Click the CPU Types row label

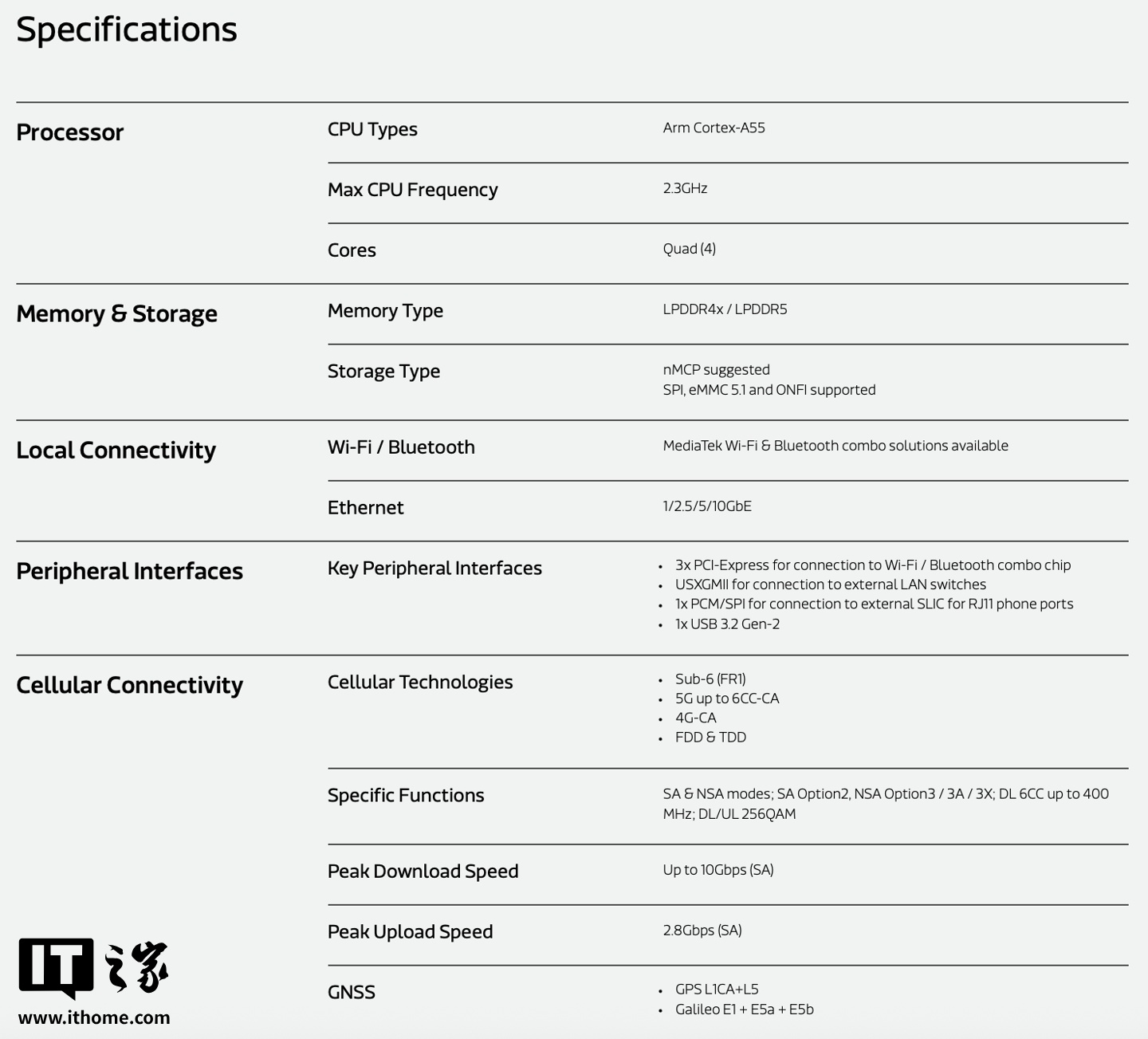point(372,129)
